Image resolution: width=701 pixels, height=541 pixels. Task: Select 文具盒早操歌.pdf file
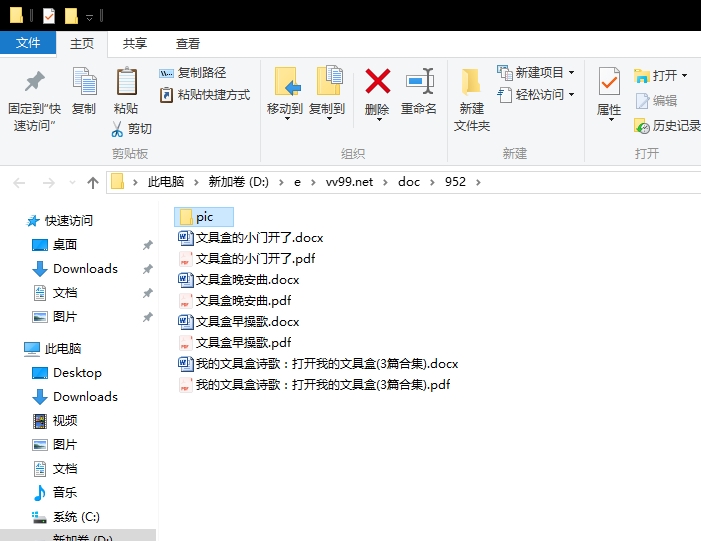pos(234,342)
